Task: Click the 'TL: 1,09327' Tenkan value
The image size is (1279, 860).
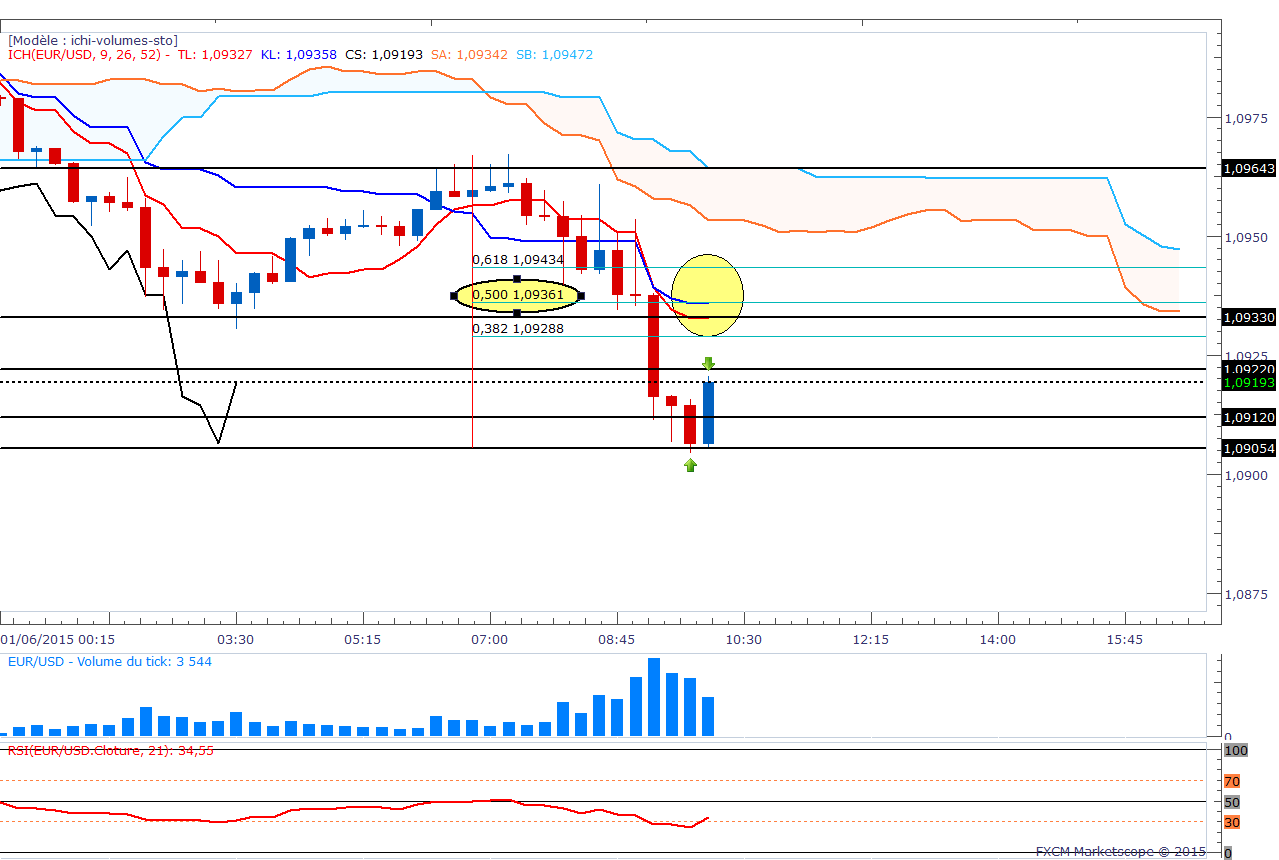Action: click(213, 54)
